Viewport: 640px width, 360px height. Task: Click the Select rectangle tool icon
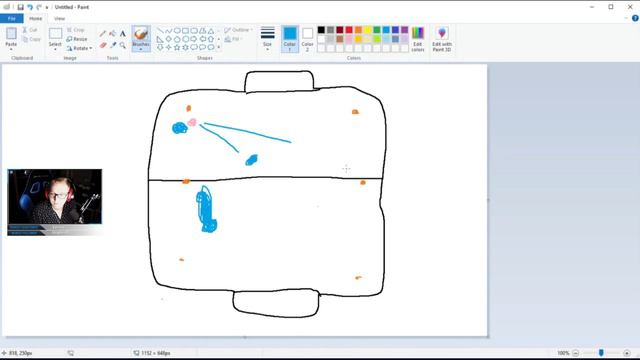pos(55,33)
